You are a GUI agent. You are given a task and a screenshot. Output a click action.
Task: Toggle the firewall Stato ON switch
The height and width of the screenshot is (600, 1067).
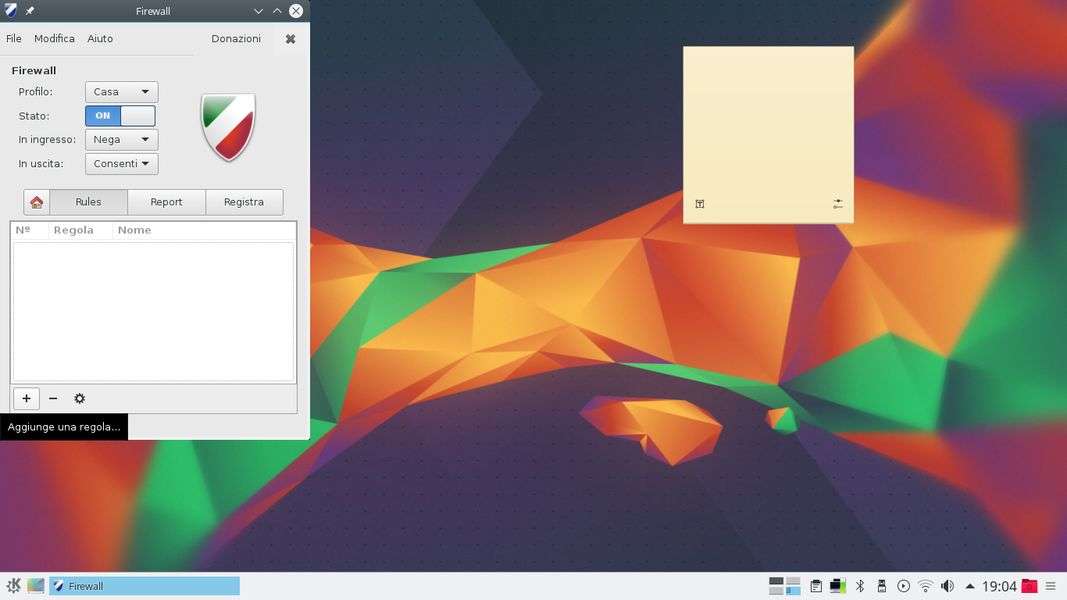click(x=120, y=116)
